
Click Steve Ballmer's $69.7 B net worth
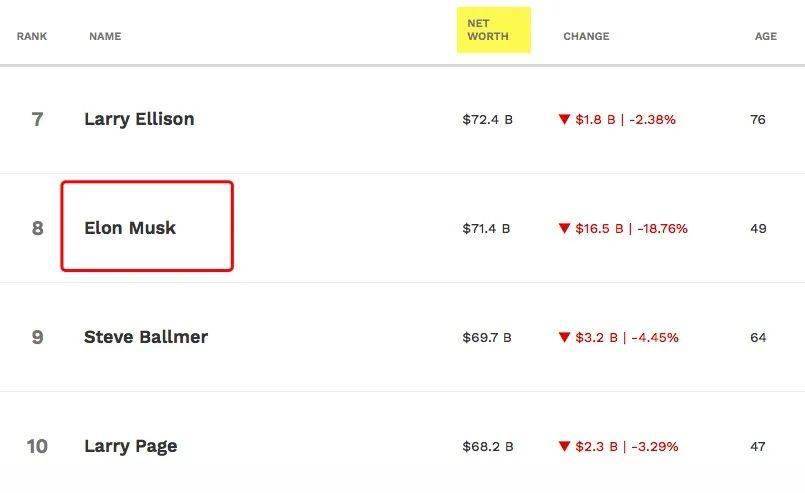(x=487, y=338)
